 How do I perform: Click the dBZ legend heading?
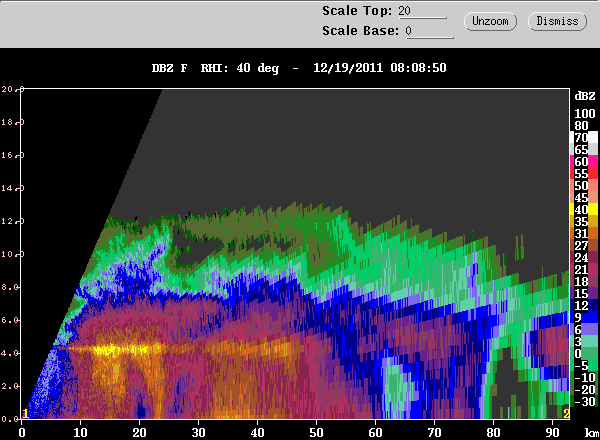pos(585,96)
